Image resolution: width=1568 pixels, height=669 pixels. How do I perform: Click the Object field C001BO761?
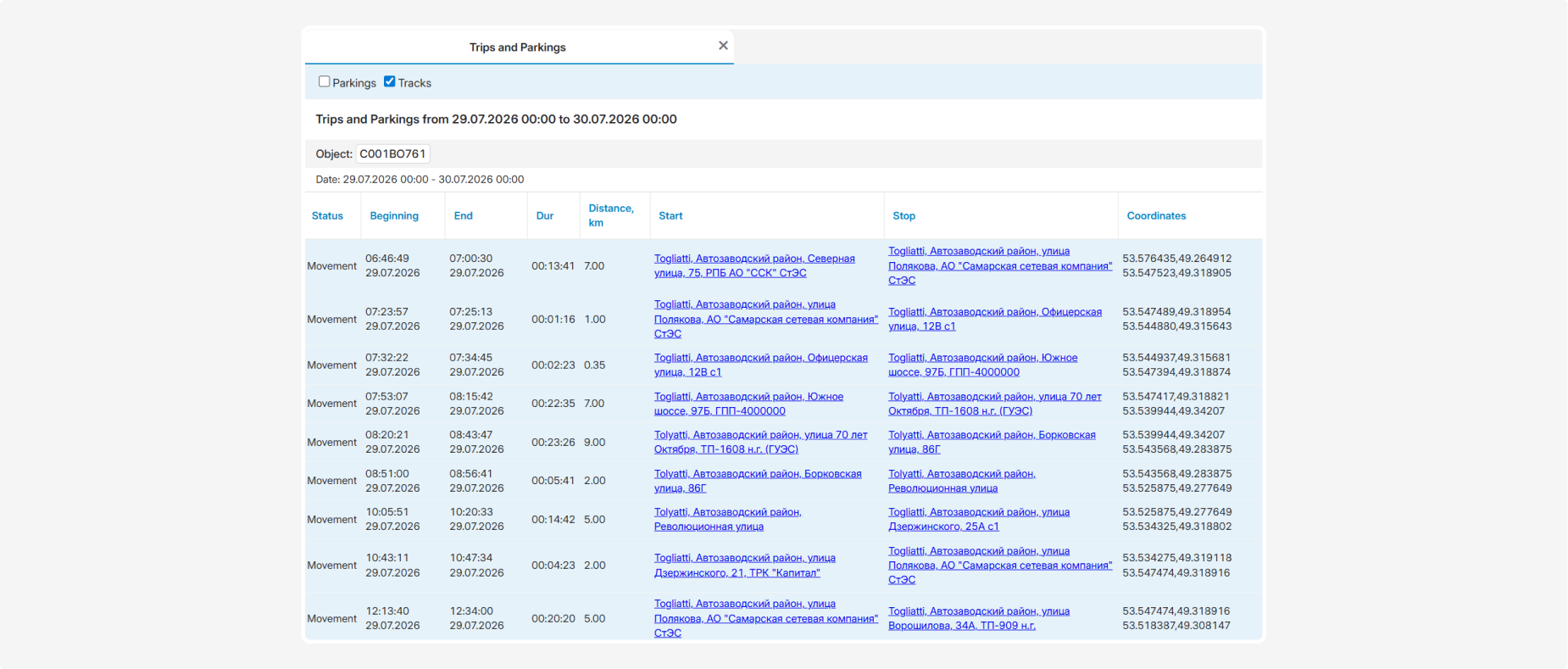392,153
